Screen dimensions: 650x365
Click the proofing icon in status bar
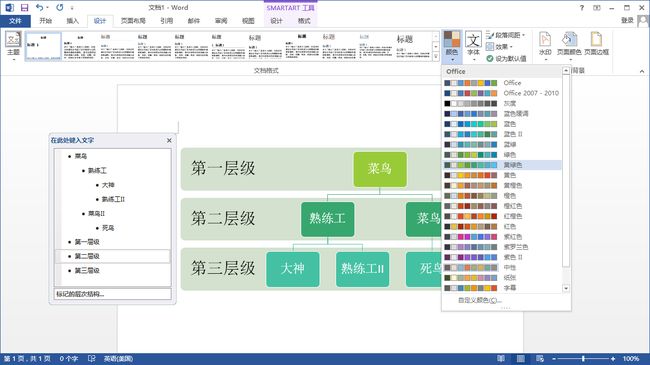92,358
